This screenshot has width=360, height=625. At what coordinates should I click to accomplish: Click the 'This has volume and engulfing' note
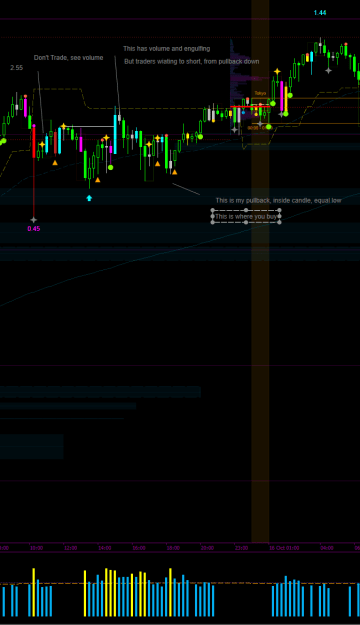(167, 49)
